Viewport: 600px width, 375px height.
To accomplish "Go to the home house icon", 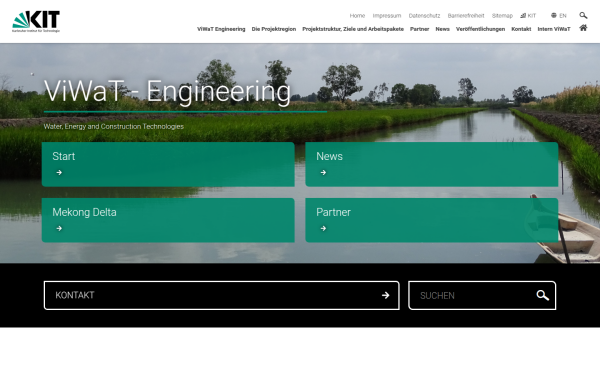I will click(583, 28).
